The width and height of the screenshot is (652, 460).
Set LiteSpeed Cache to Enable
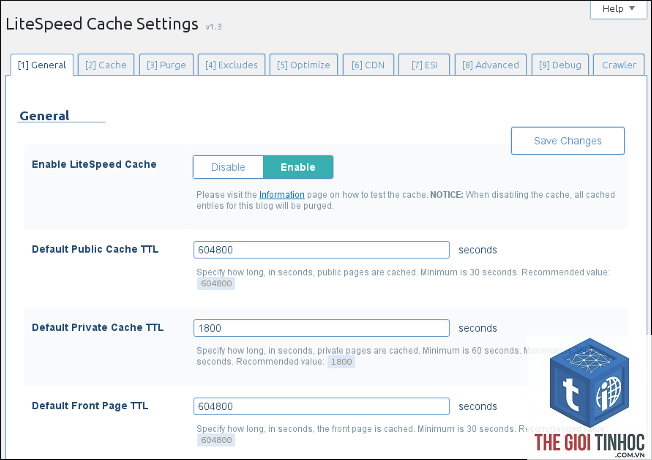[298, 167]
